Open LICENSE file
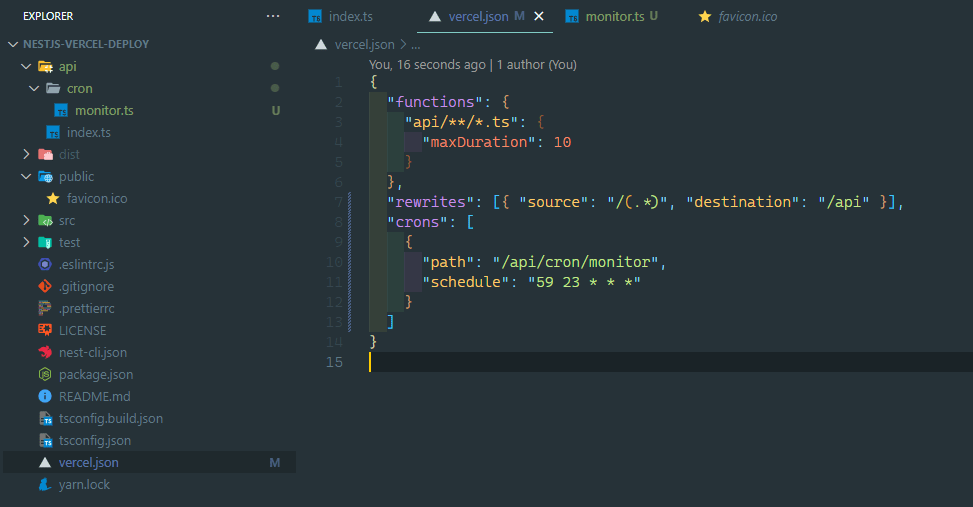This screenshot has width=973, height=507. point(83,330)
